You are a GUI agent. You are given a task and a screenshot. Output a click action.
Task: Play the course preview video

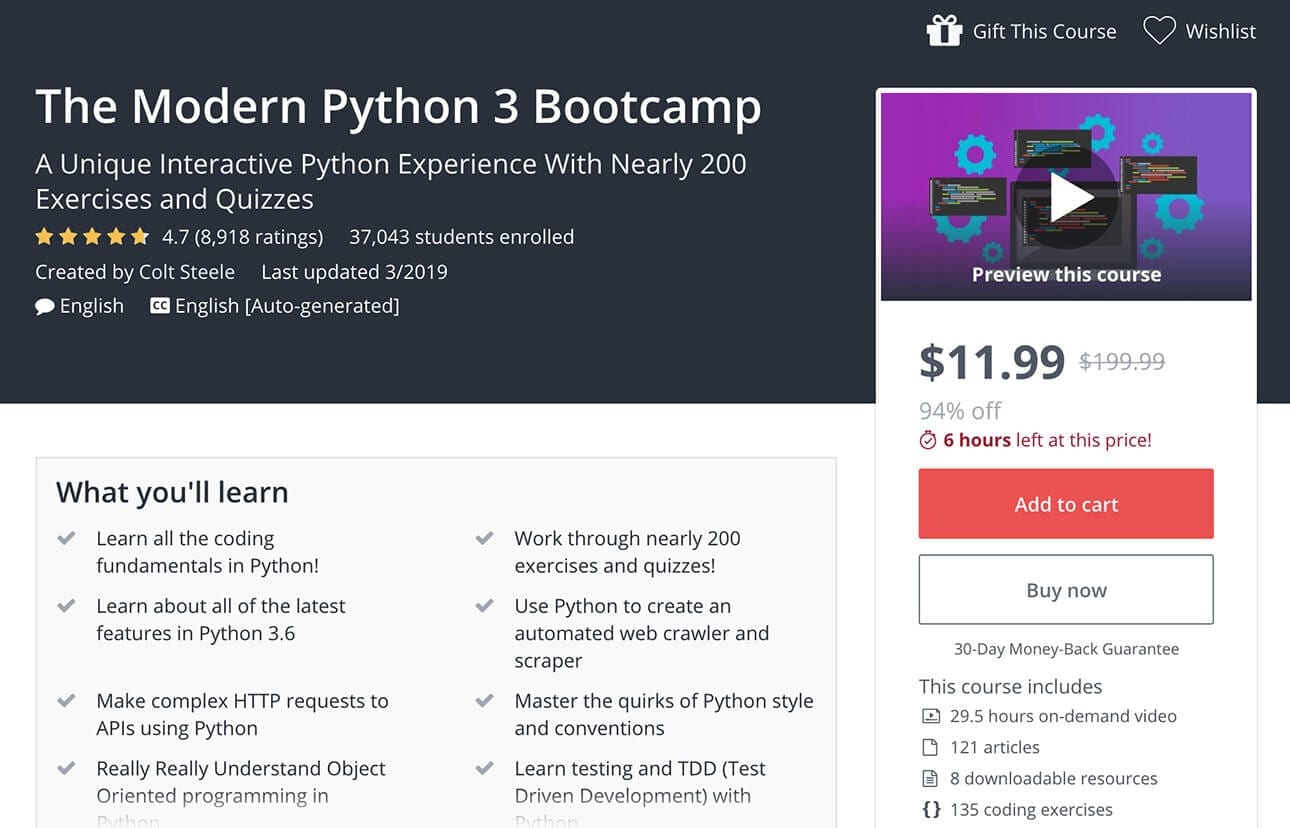1066,197
